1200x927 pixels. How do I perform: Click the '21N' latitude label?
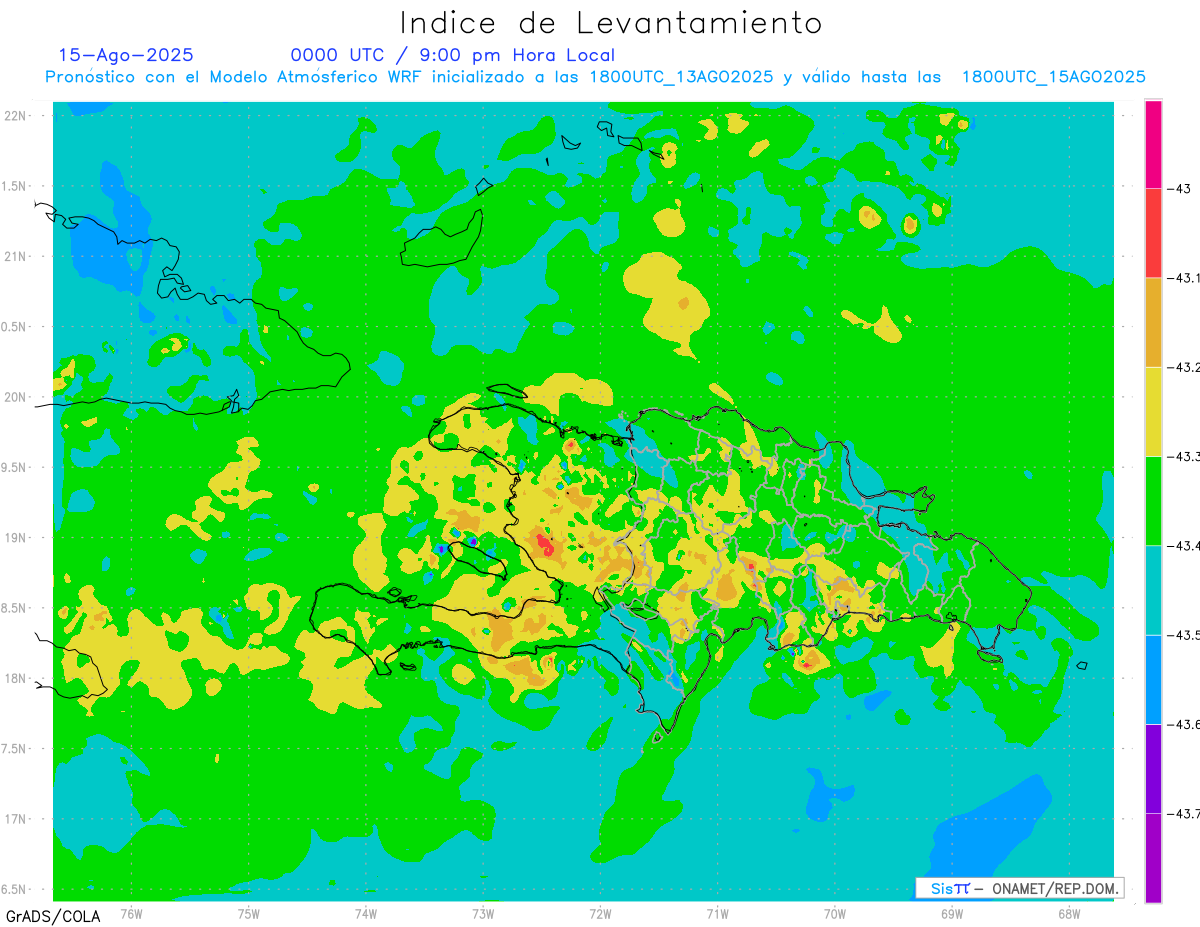[x=17, y=257]
